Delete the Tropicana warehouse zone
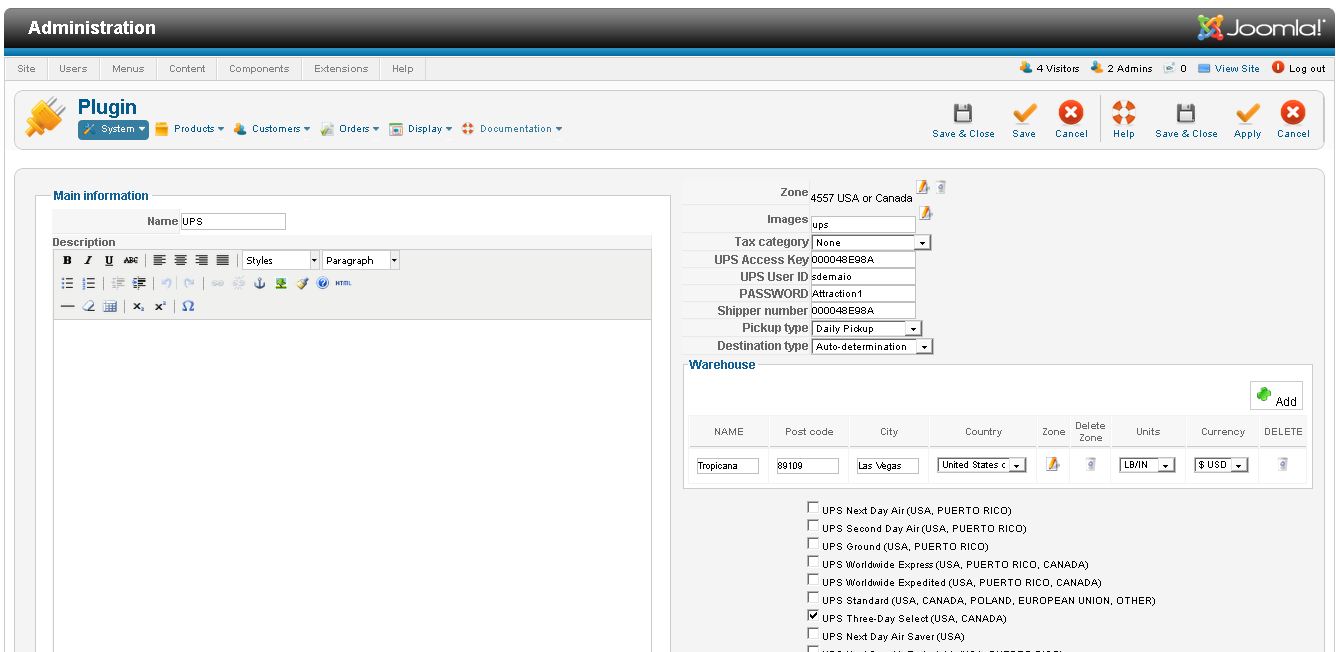This screenshot has width=1336, height=652. 1090,464
